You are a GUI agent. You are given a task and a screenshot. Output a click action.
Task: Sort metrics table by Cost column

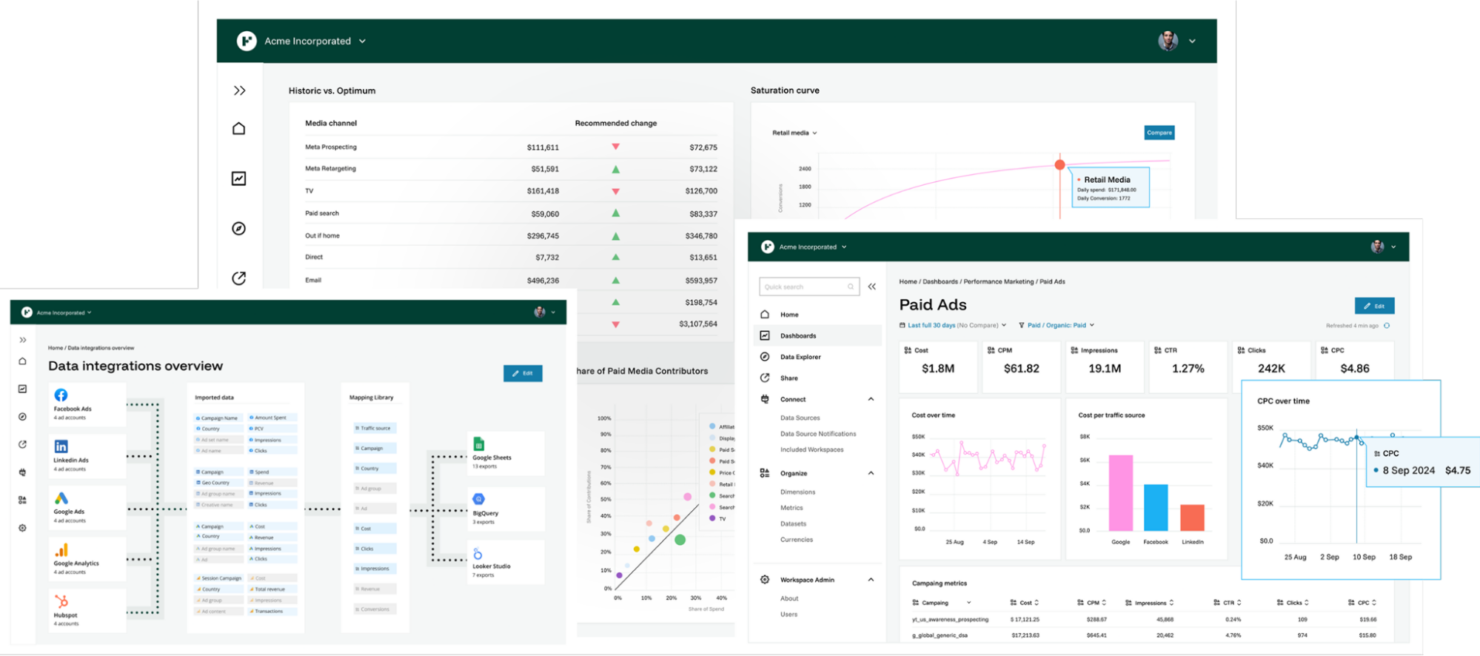pyautogui.click(x=1025, y=603)
